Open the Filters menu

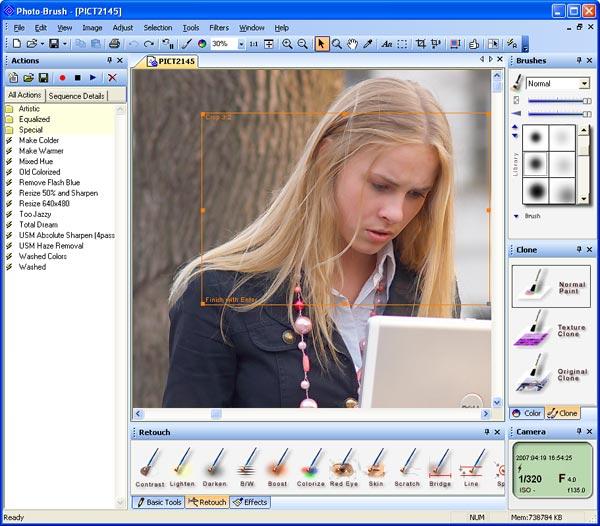click(219, 28)
